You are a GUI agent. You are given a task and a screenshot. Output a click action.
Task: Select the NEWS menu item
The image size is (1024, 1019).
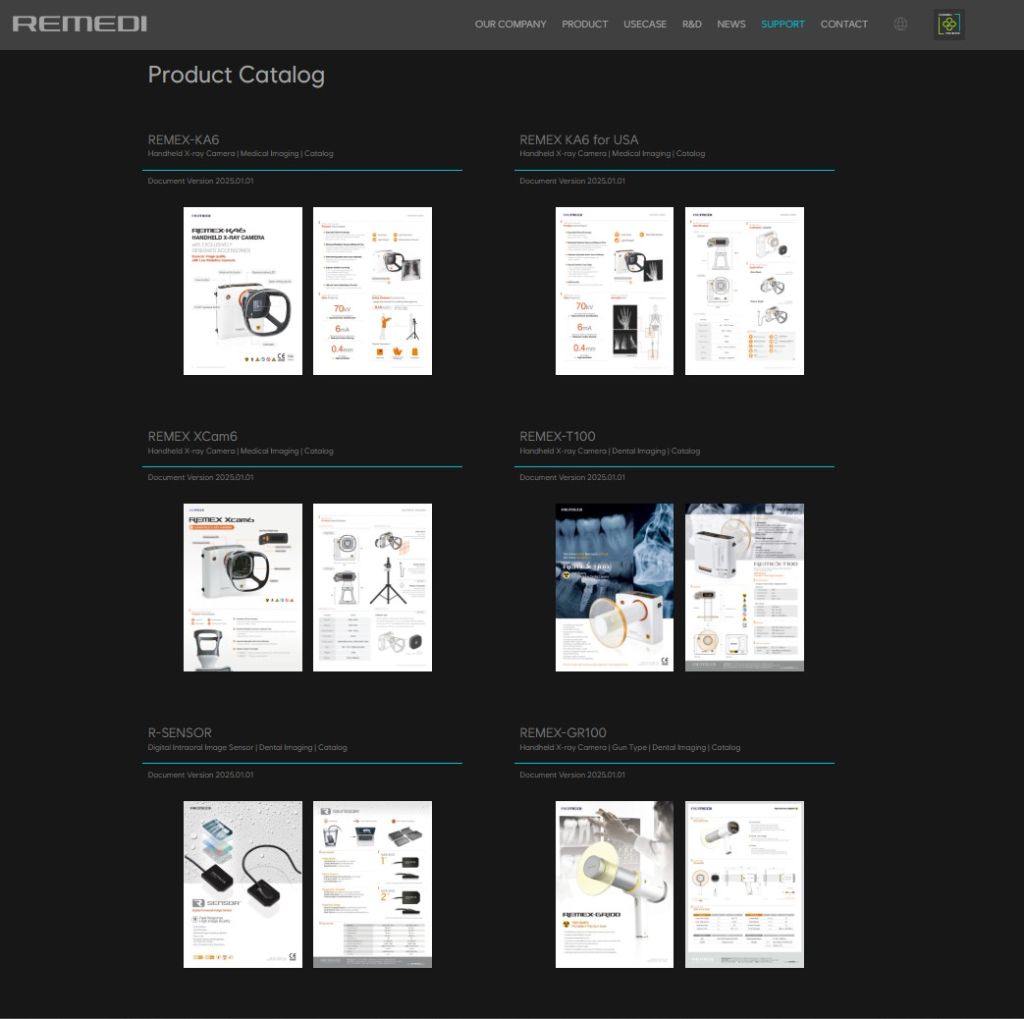coord(731,24)
